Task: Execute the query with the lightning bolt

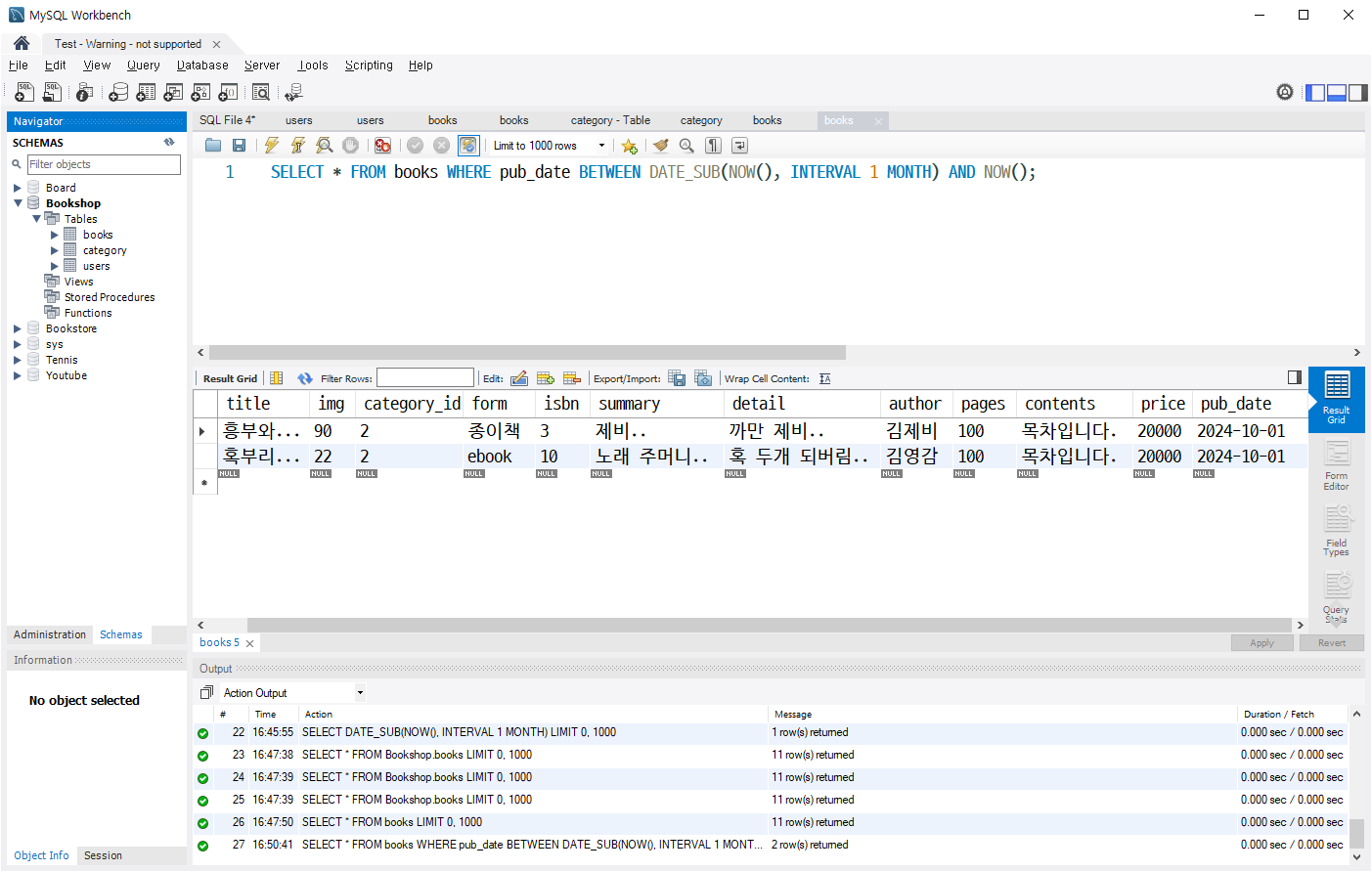Action: [x=272, y=146]
